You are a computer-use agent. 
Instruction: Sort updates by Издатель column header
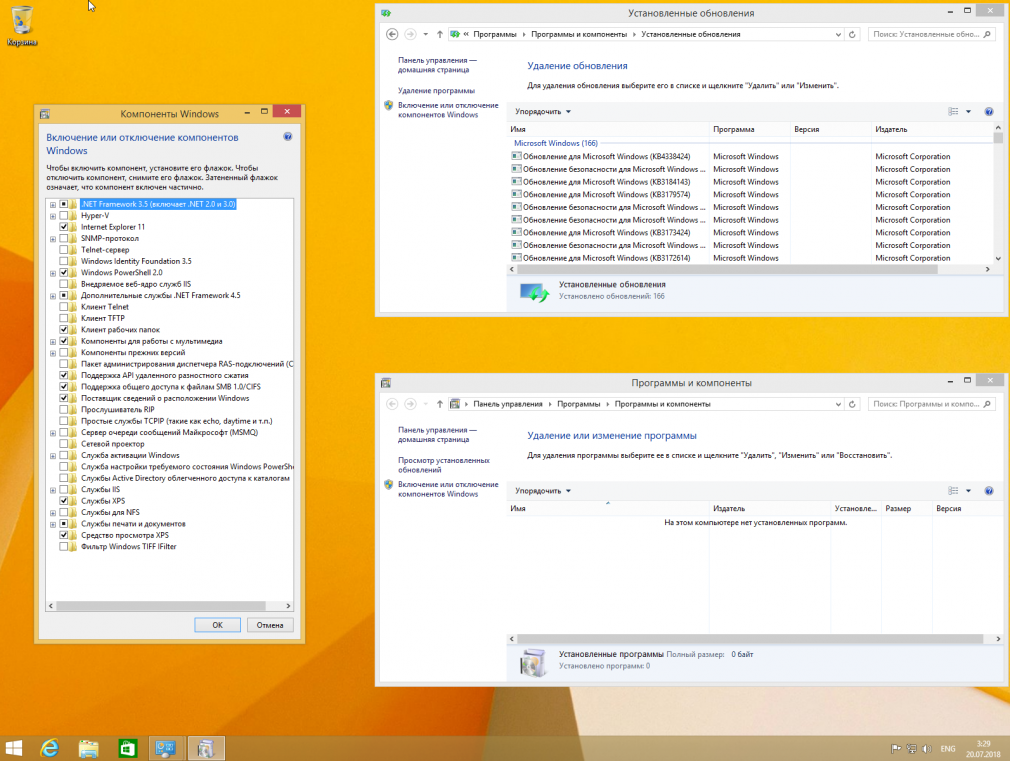point(931,130)
